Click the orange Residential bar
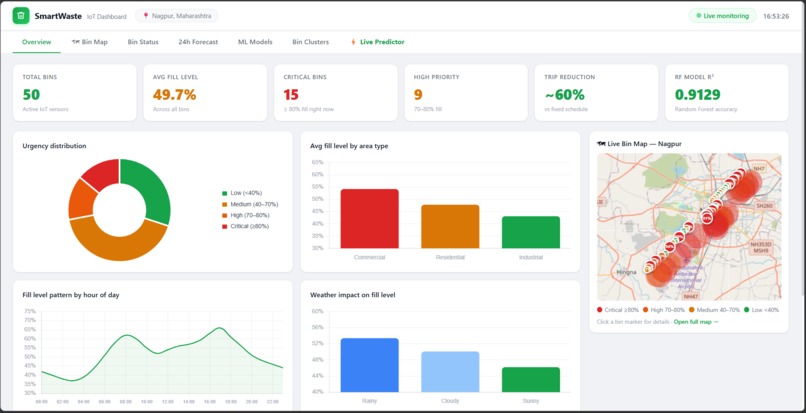806x413 pixels. (x=450, y=226)
